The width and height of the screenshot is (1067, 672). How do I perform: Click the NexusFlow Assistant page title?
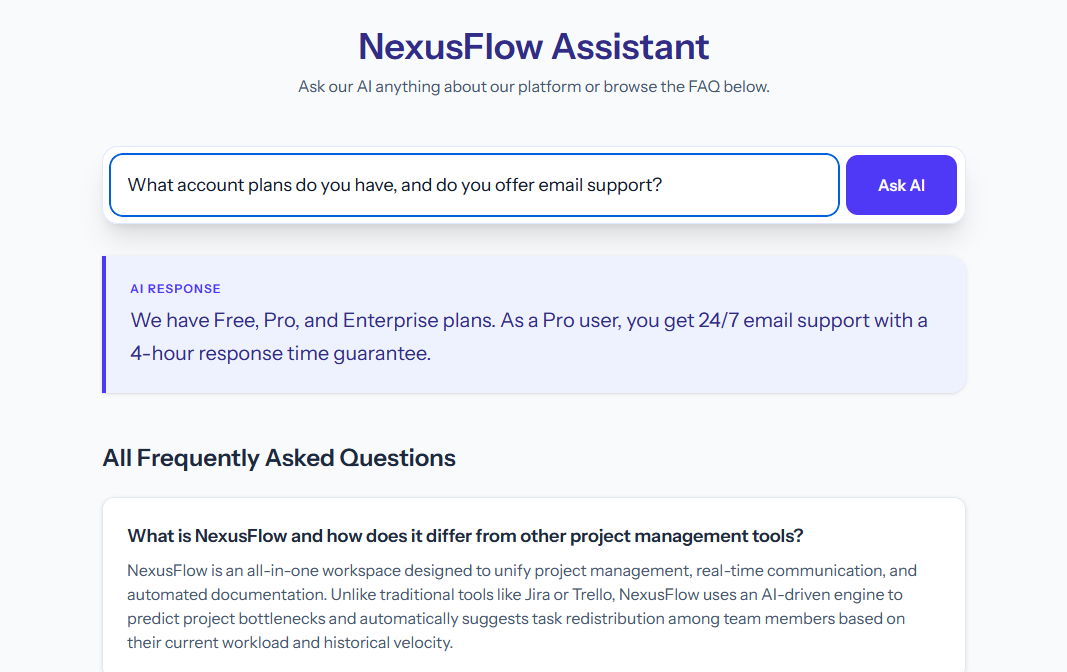click(533, 46)
